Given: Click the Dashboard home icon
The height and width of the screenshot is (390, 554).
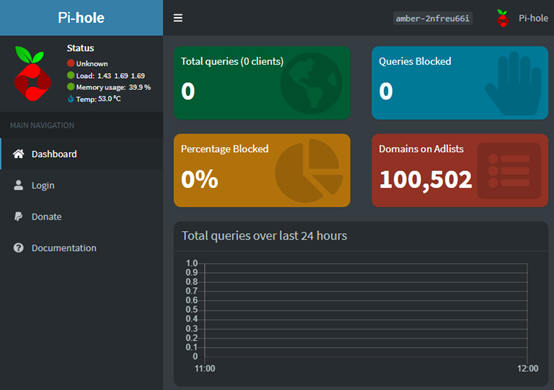Looking at the screenshot, I should coord(19,154).
